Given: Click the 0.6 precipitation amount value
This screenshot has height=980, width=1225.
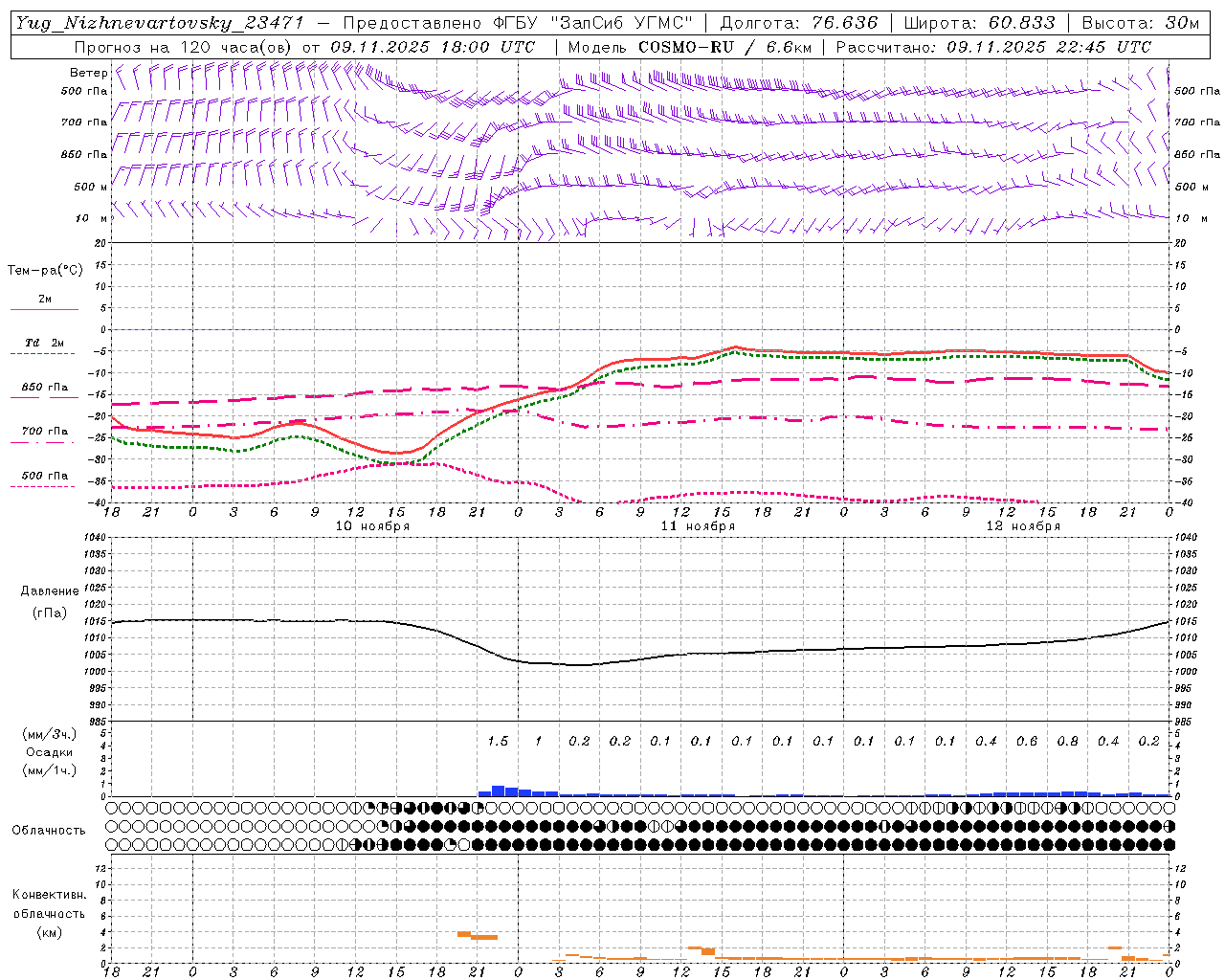Looking at the screenshot, I should tap(1027, 742).
